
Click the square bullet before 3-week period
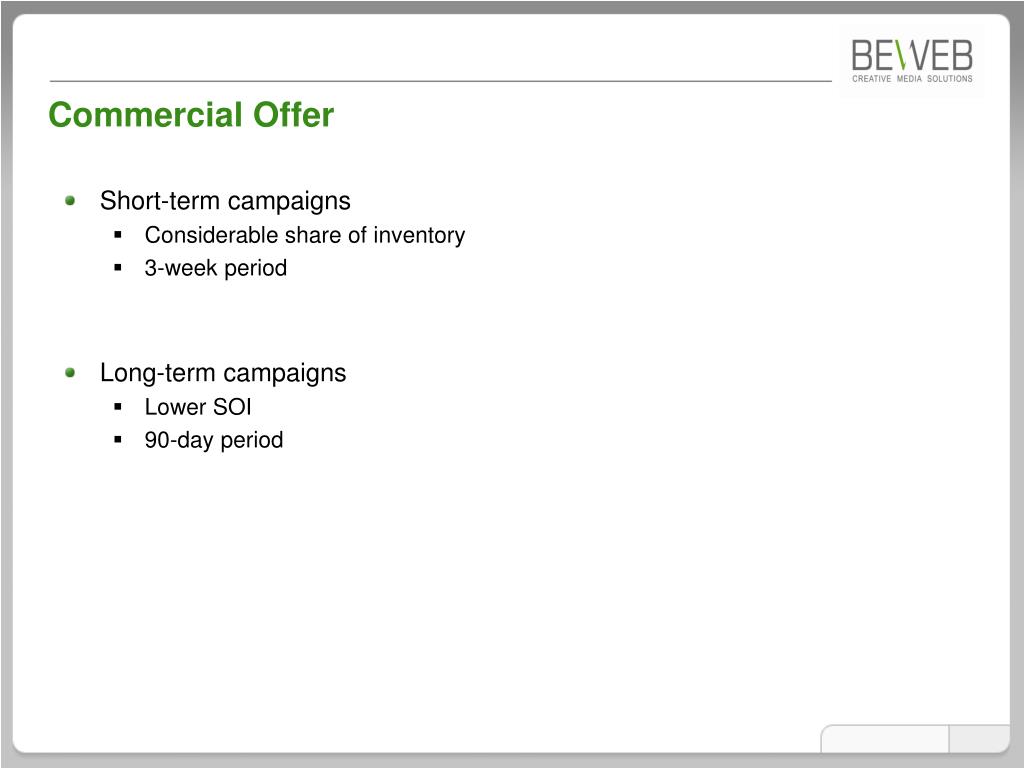tap(118, 267)
